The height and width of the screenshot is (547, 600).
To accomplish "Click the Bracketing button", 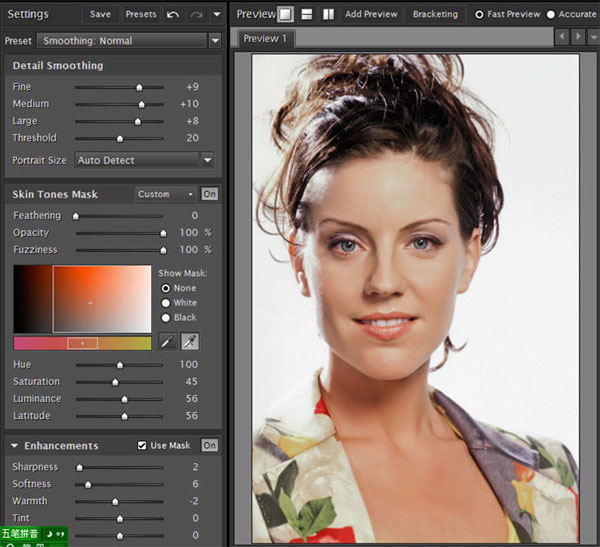I will [435, 14].
